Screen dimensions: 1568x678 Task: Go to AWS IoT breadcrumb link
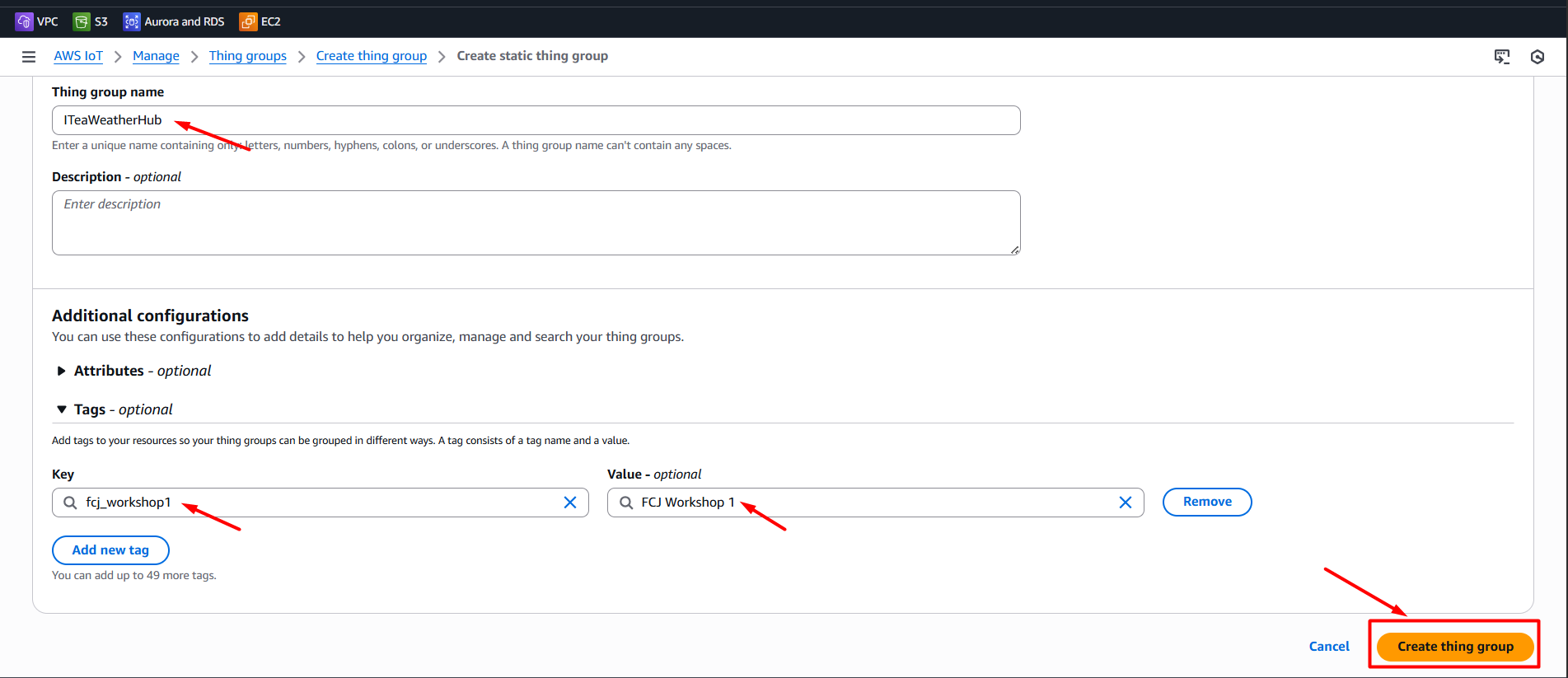point(78,56)
